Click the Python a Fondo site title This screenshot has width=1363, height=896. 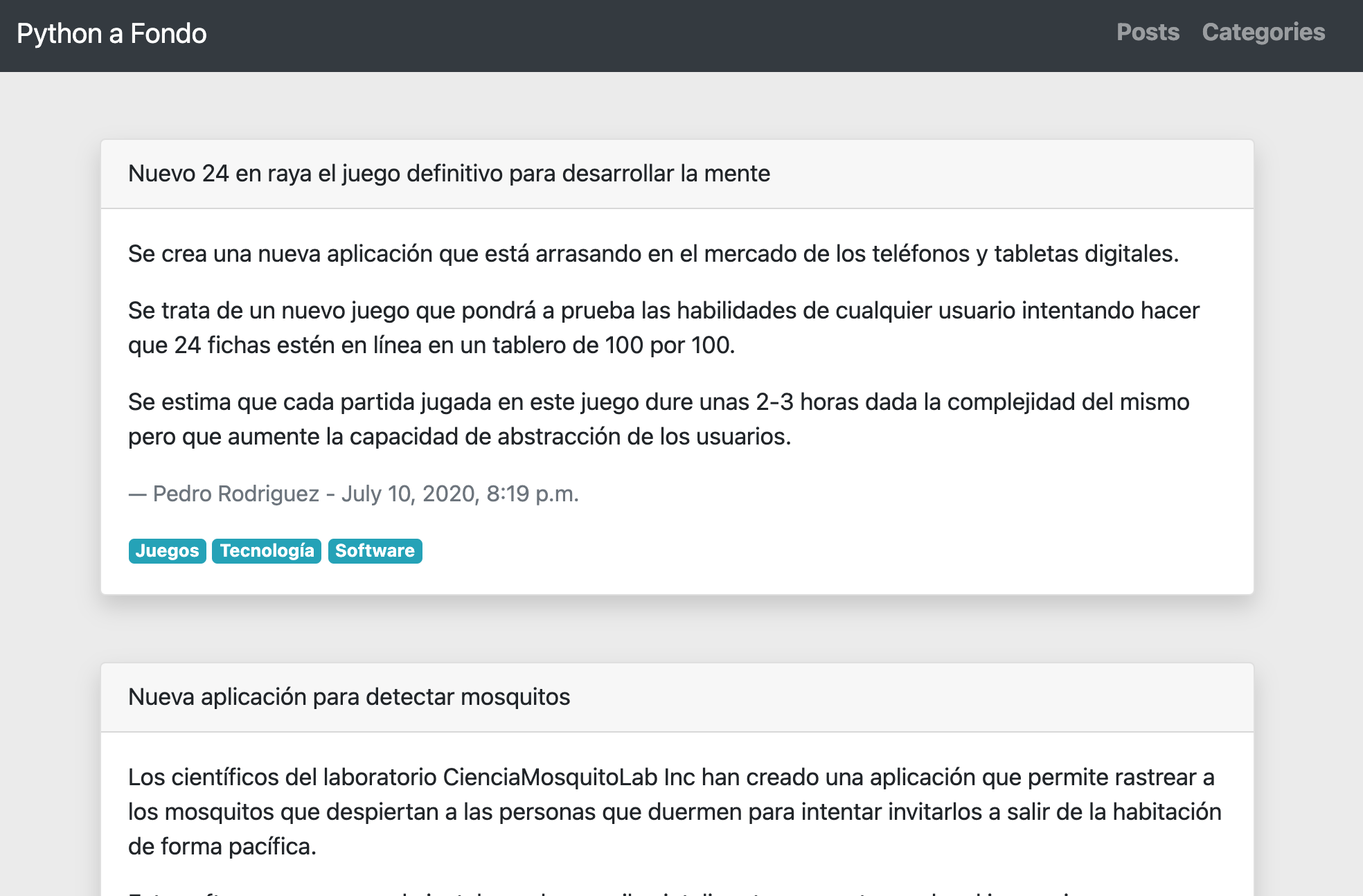(112, 33)
